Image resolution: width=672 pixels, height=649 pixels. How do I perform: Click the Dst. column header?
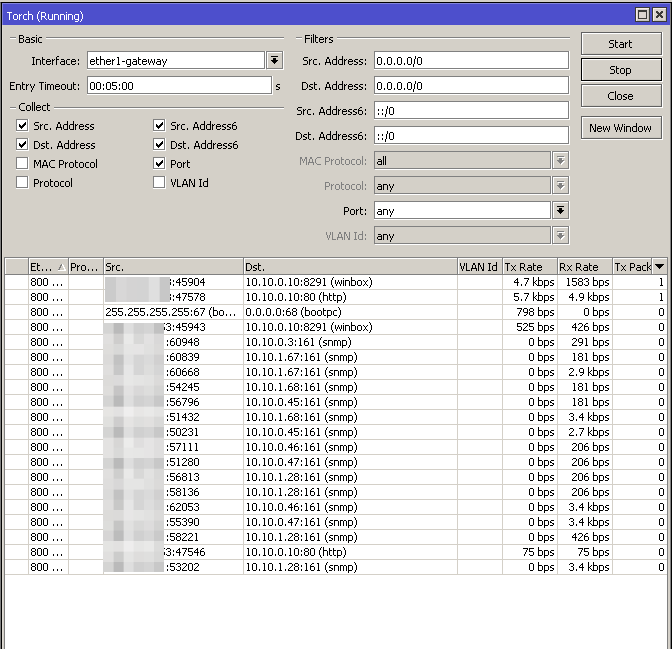(349, 267)
